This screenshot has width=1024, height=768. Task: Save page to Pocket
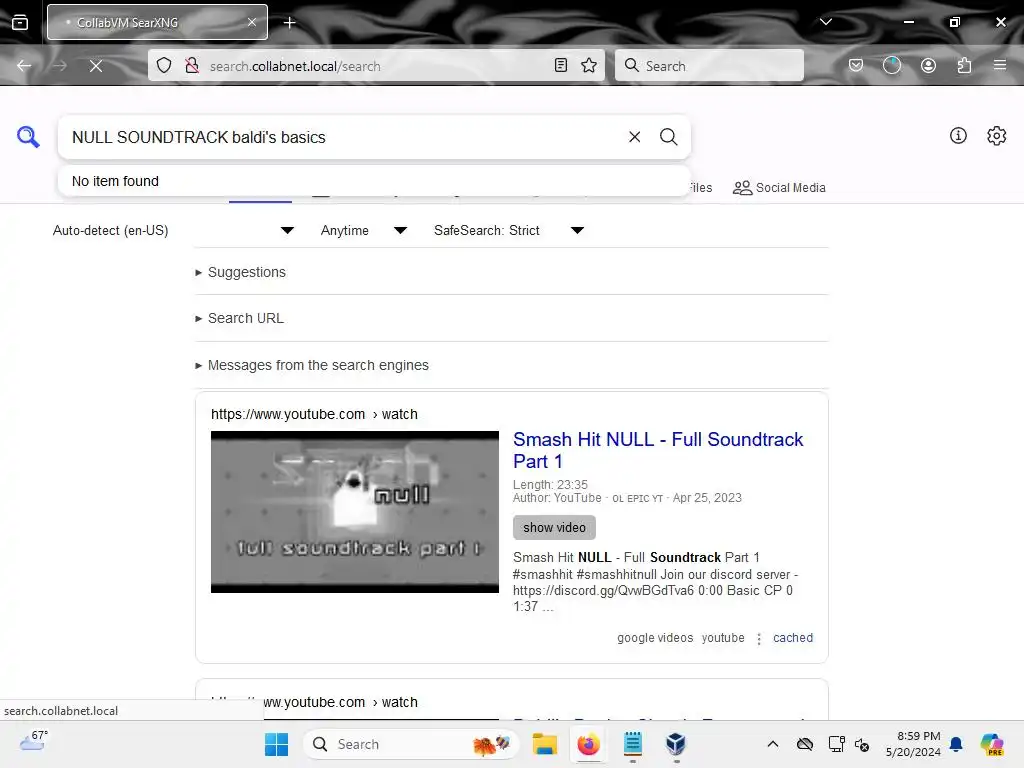(x=856, y=65)
